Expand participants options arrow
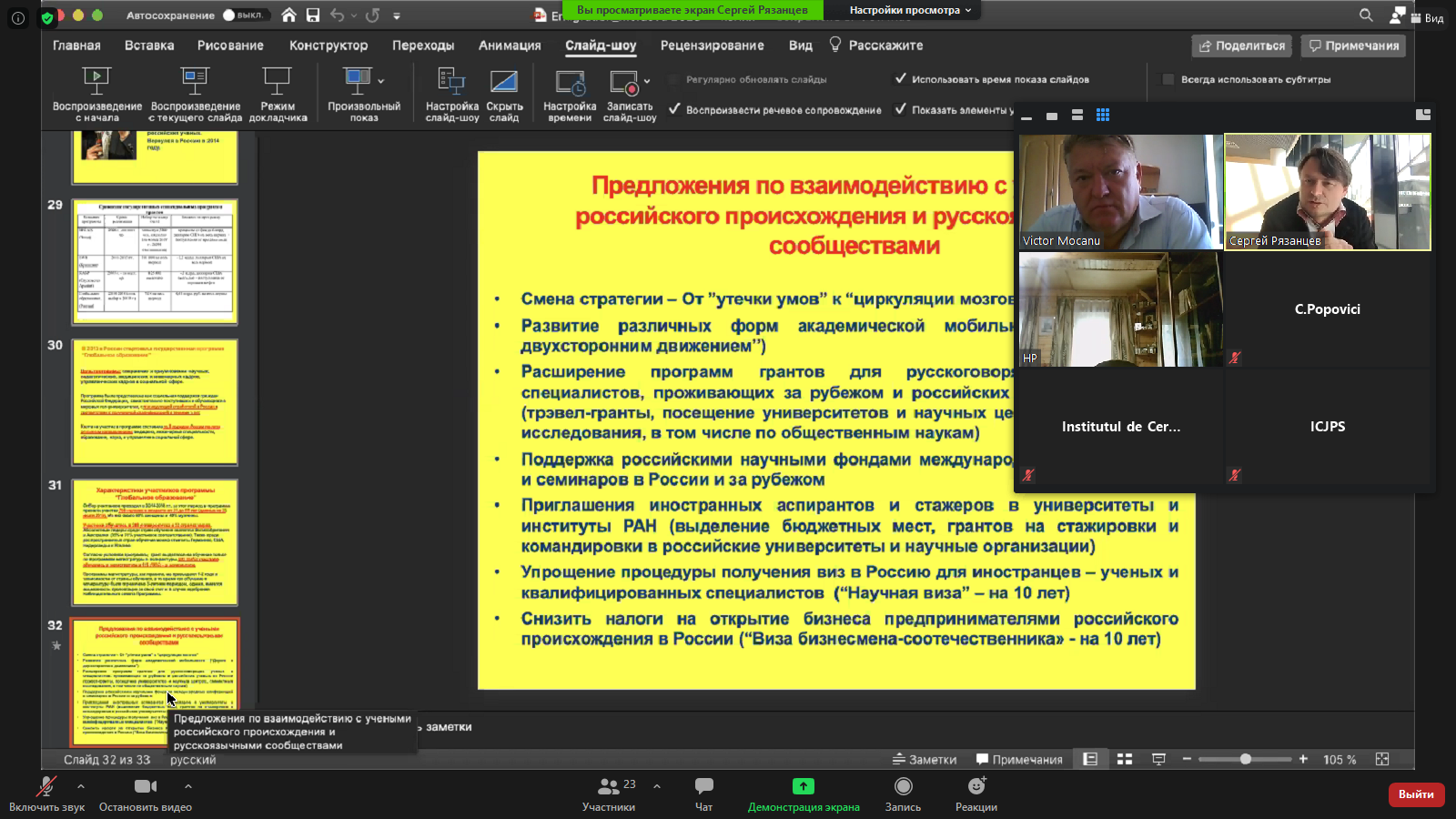 tap(657, 786)
